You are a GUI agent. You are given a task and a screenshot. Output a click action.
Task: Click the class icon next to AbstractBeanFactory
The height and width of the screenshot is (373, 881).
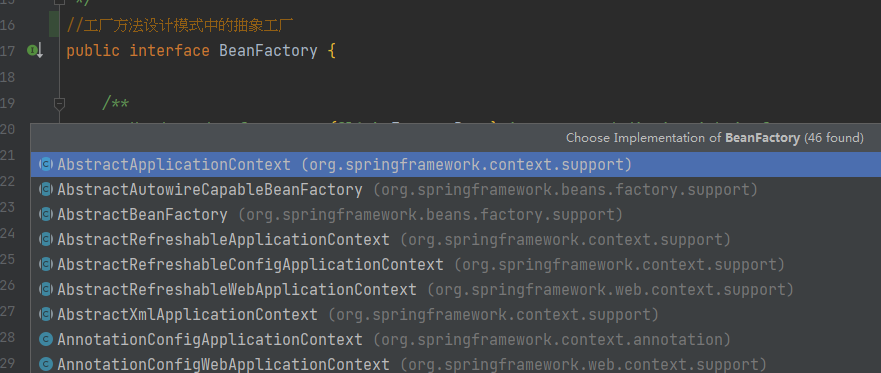pos(46,215)
